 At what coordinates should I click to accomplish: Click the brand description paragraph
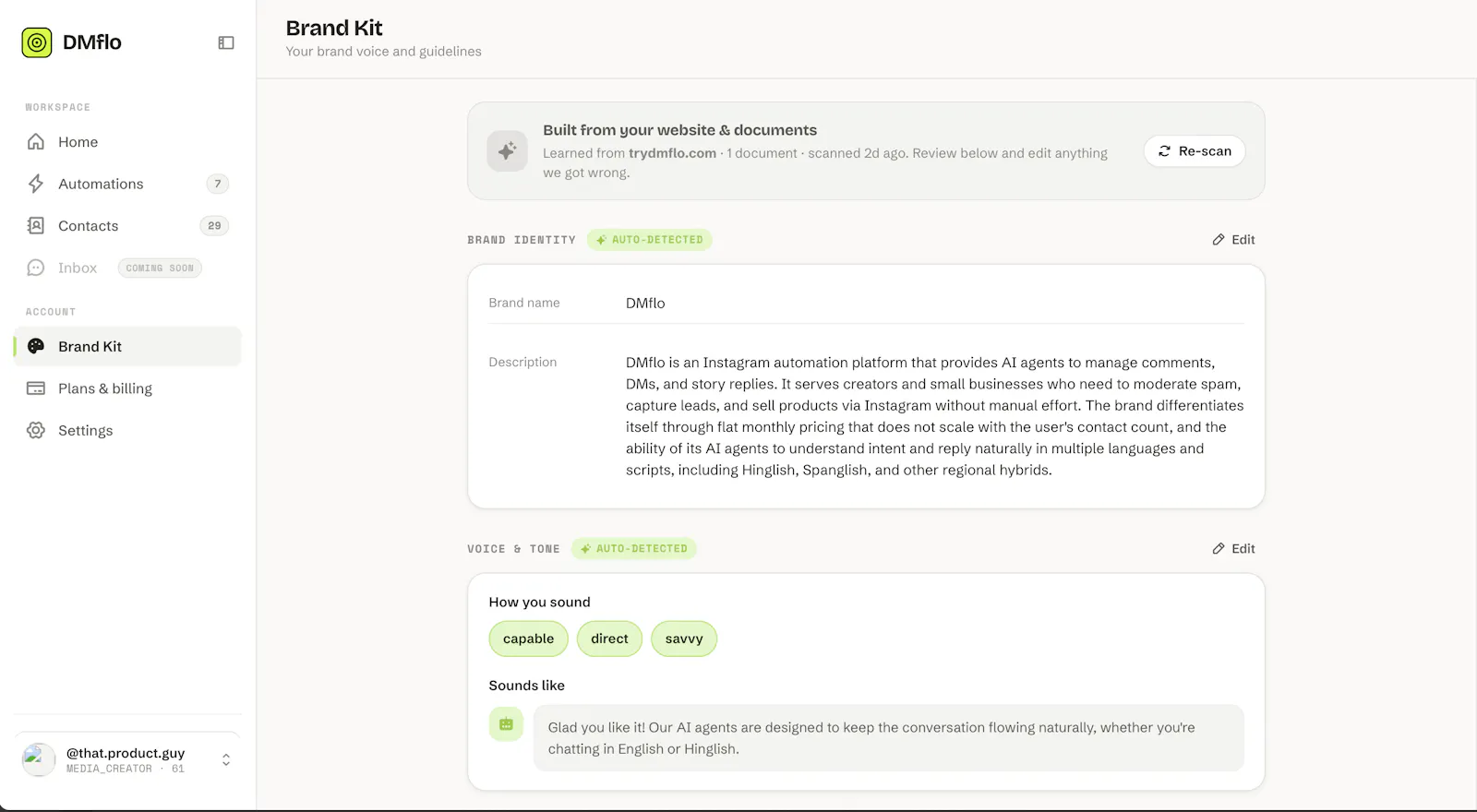934,416
